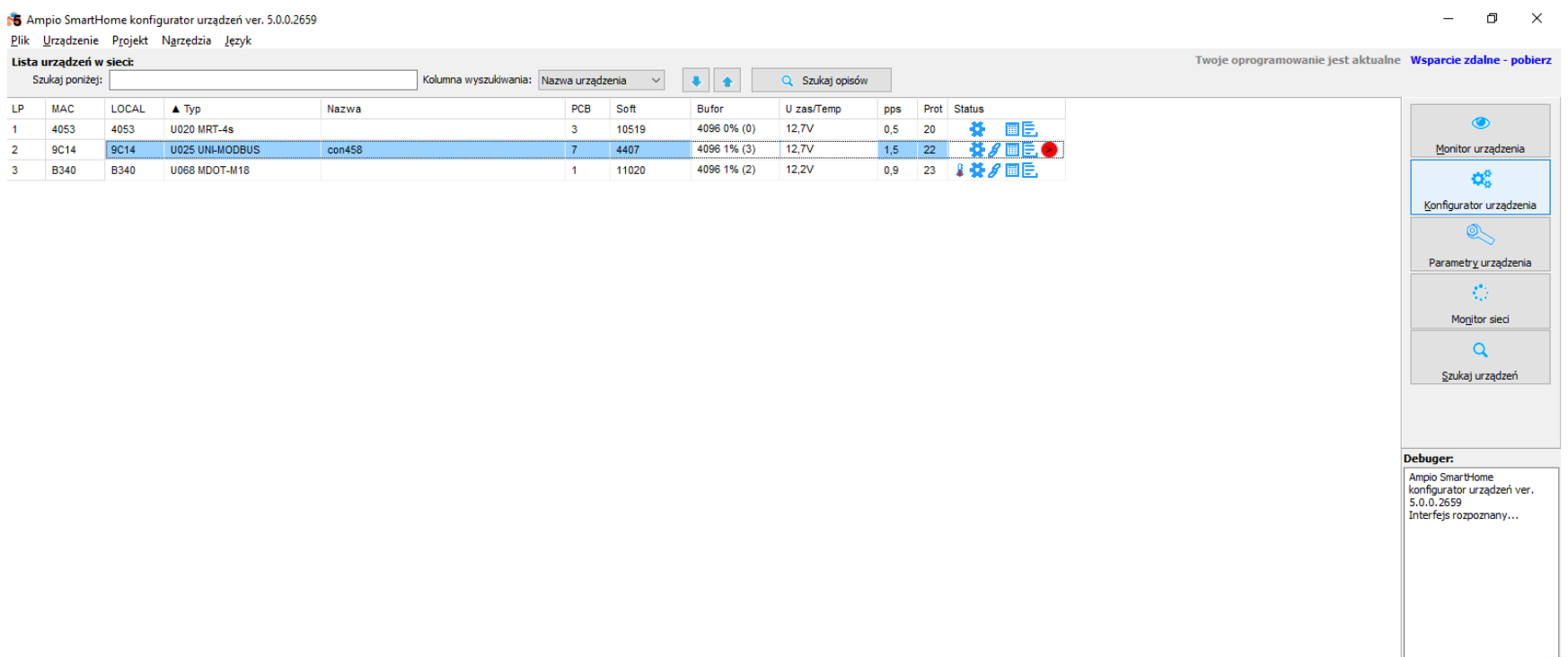1568x657 pixels.
Task: Sort by the pps column header
Action: pos(897,109)
